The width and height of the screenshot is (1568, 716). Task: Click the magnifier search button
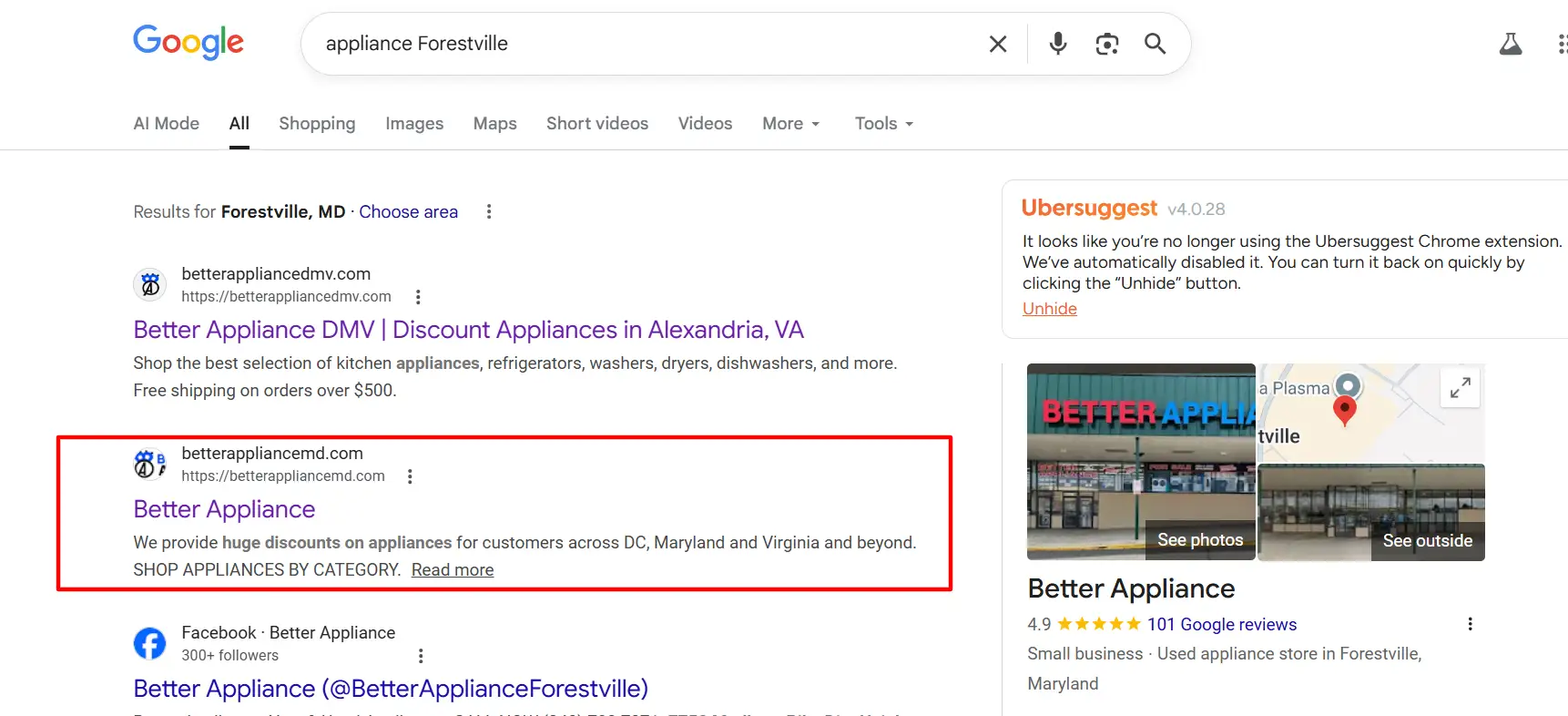click(x=1155, y=44)
